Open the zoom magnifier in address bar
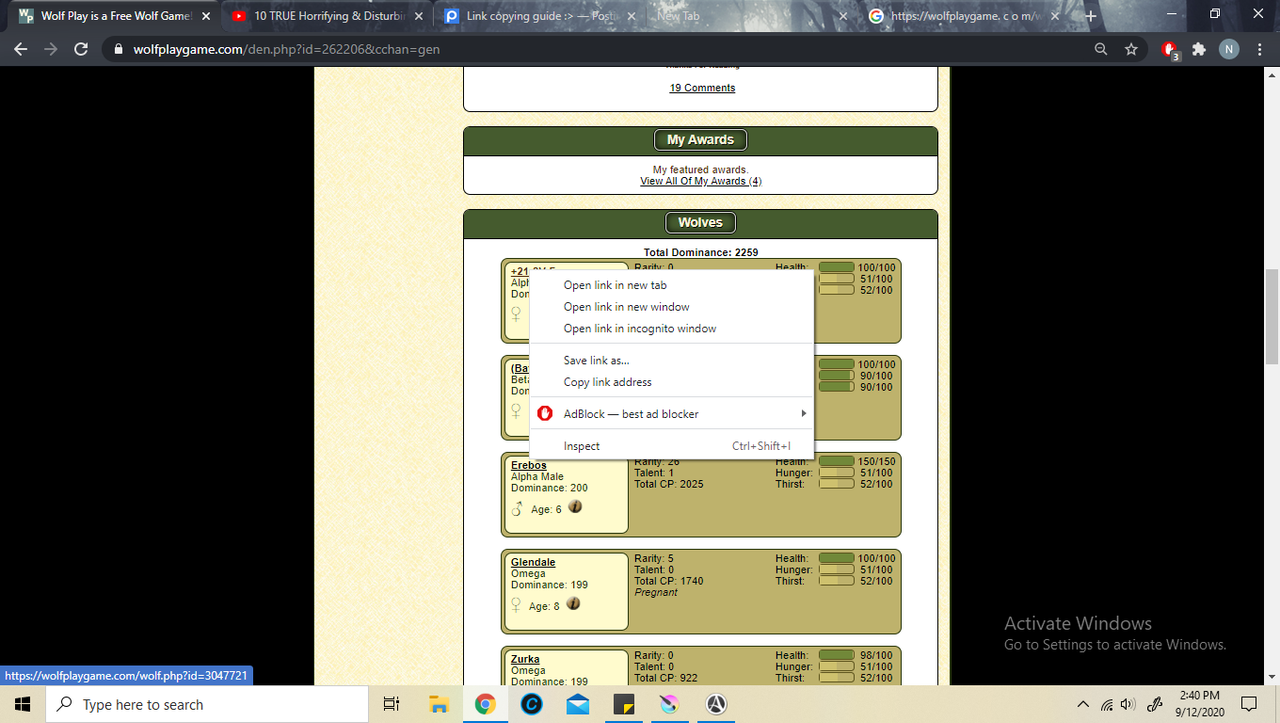1280x723 pixels. [1101, 49]
